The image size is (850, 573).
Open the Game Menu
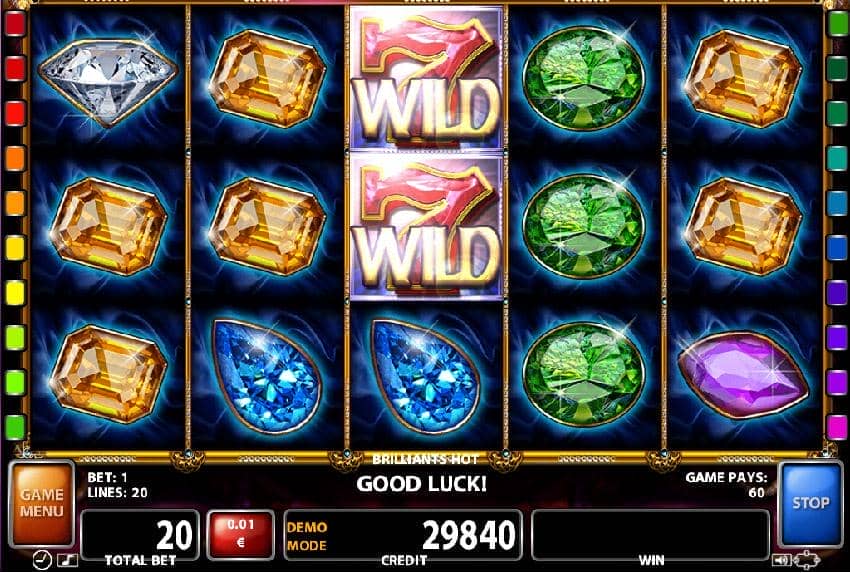pos(42,504)
